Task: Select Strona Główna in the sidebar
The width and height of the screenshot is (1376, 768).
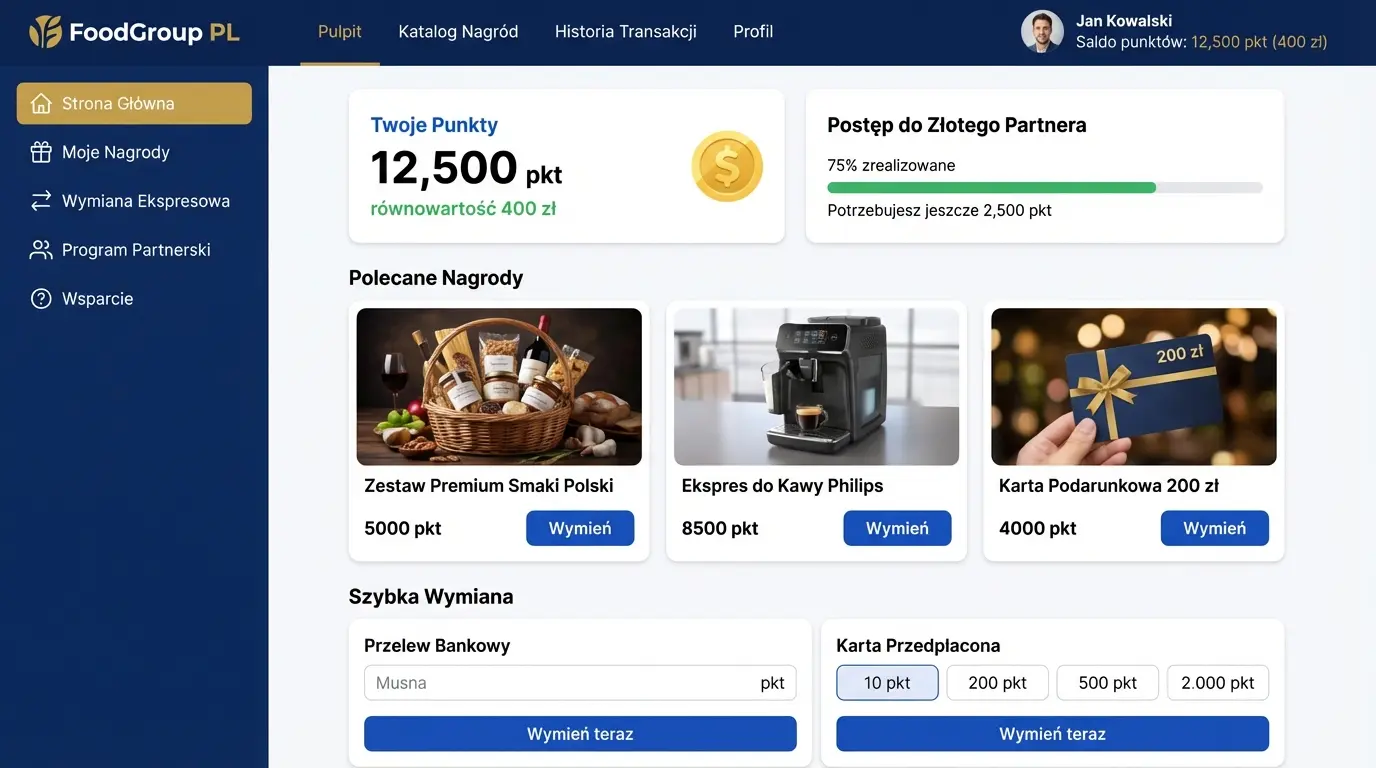Action: (x=134, y=103)
